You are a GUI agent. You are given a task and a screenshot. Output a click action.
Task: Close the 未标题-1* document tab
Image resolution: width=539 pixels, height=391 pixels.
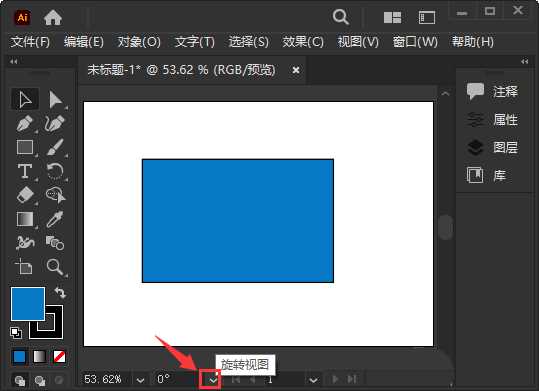296,70
